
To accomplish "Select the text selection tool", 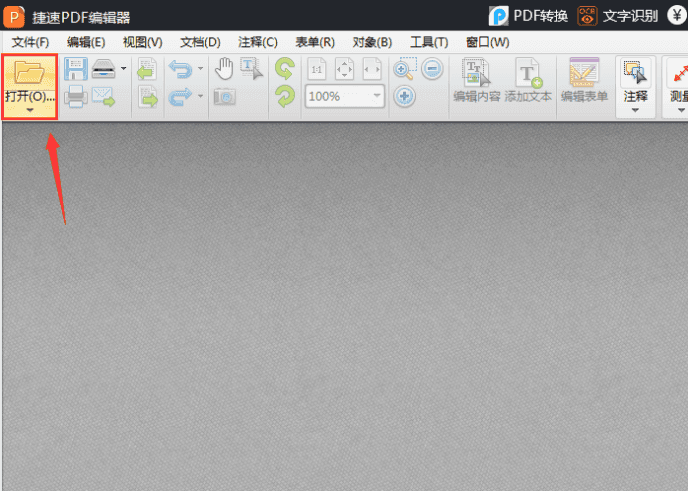I will pyautogui.click(x=251, y=69).
